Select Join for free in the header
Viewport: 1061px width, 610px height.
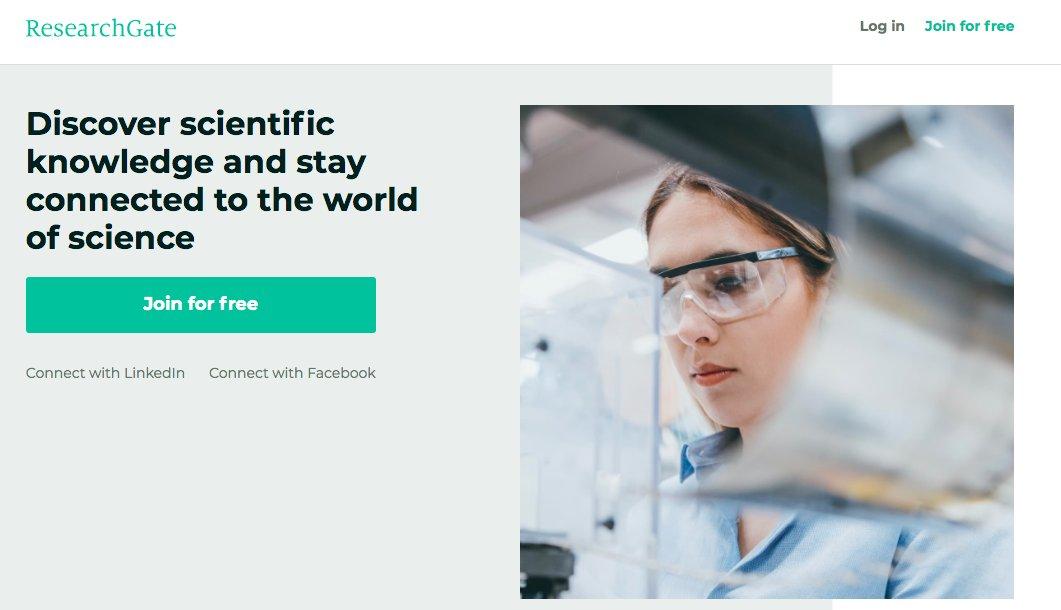pos(969,26)
